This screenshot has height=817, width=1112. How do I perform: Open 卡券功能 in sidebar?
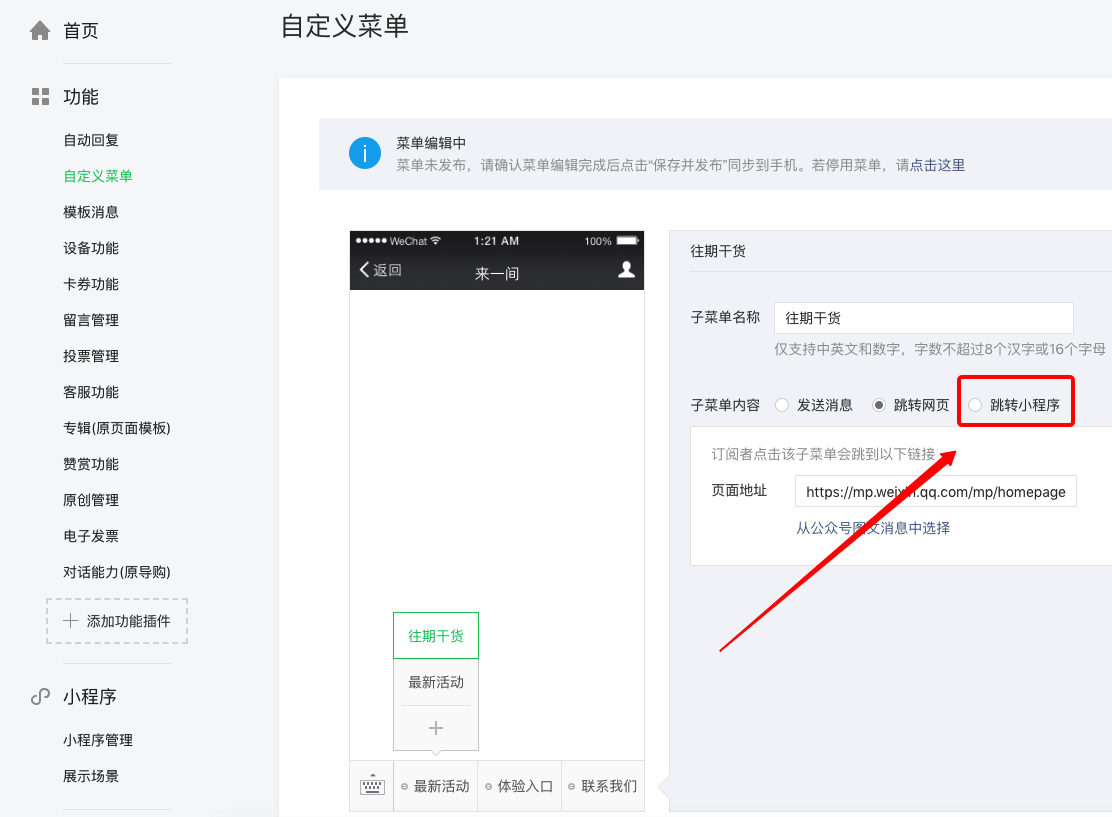tap(91, 284)
